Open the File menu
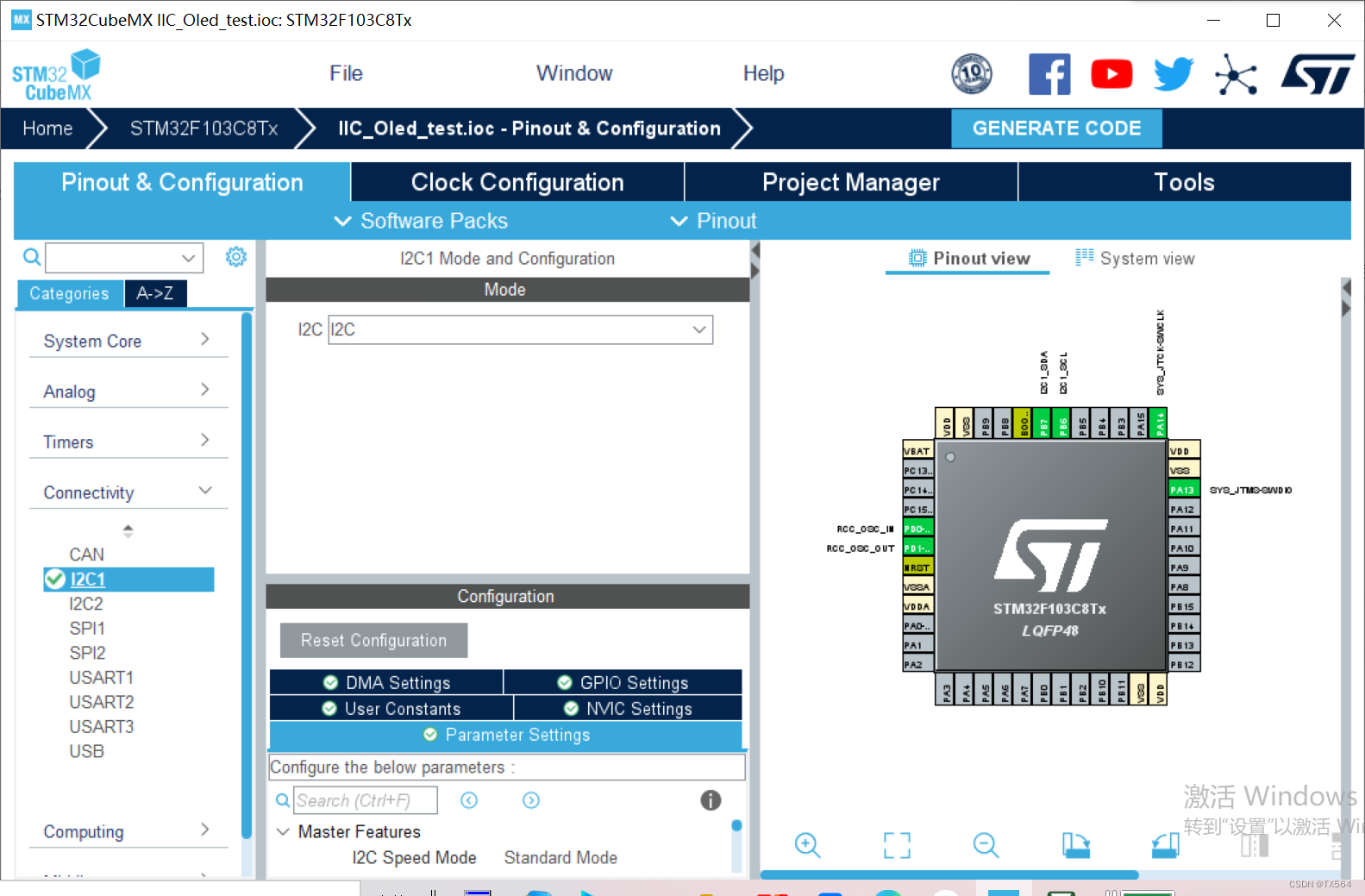 tap(346, 73)
